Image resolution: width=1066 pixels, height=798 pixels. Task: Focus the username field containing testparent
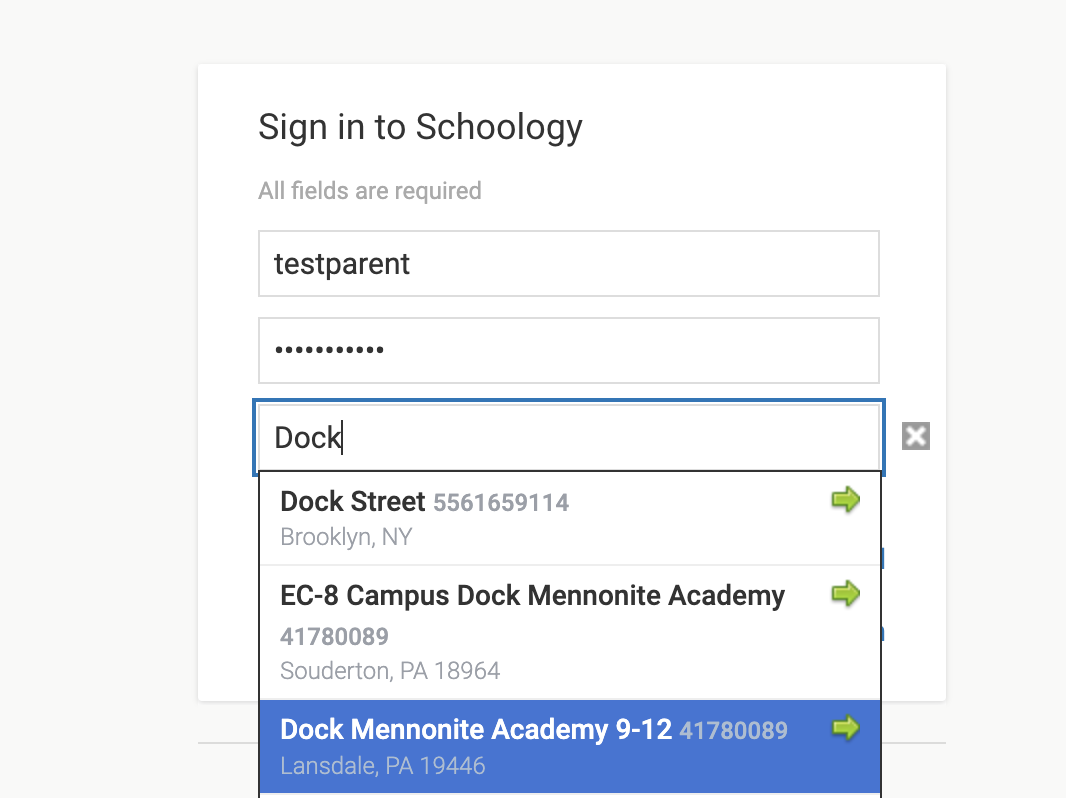tap(568, 264)
